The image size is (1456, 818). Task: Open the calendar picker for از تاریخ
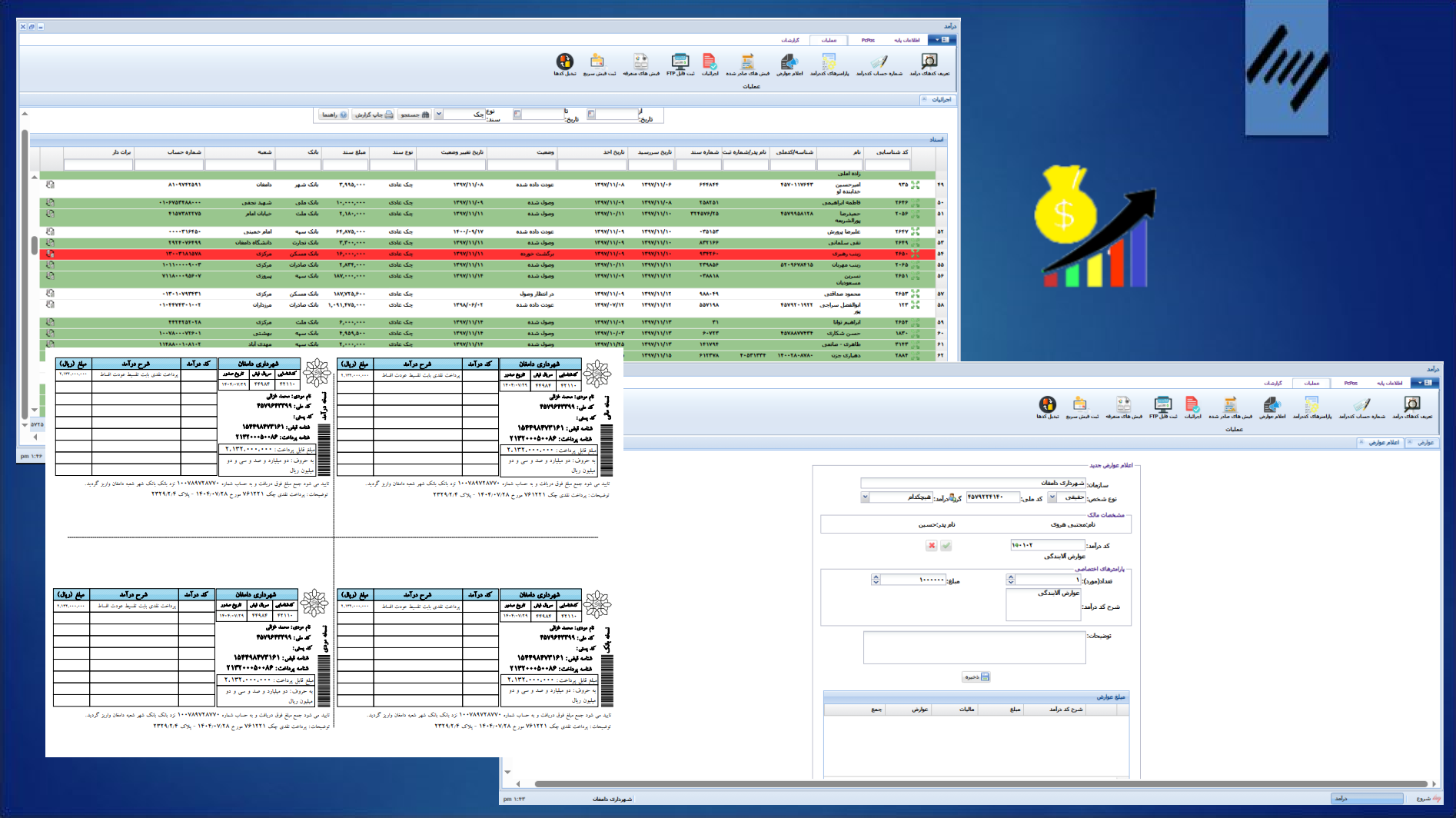coord(591,115)
